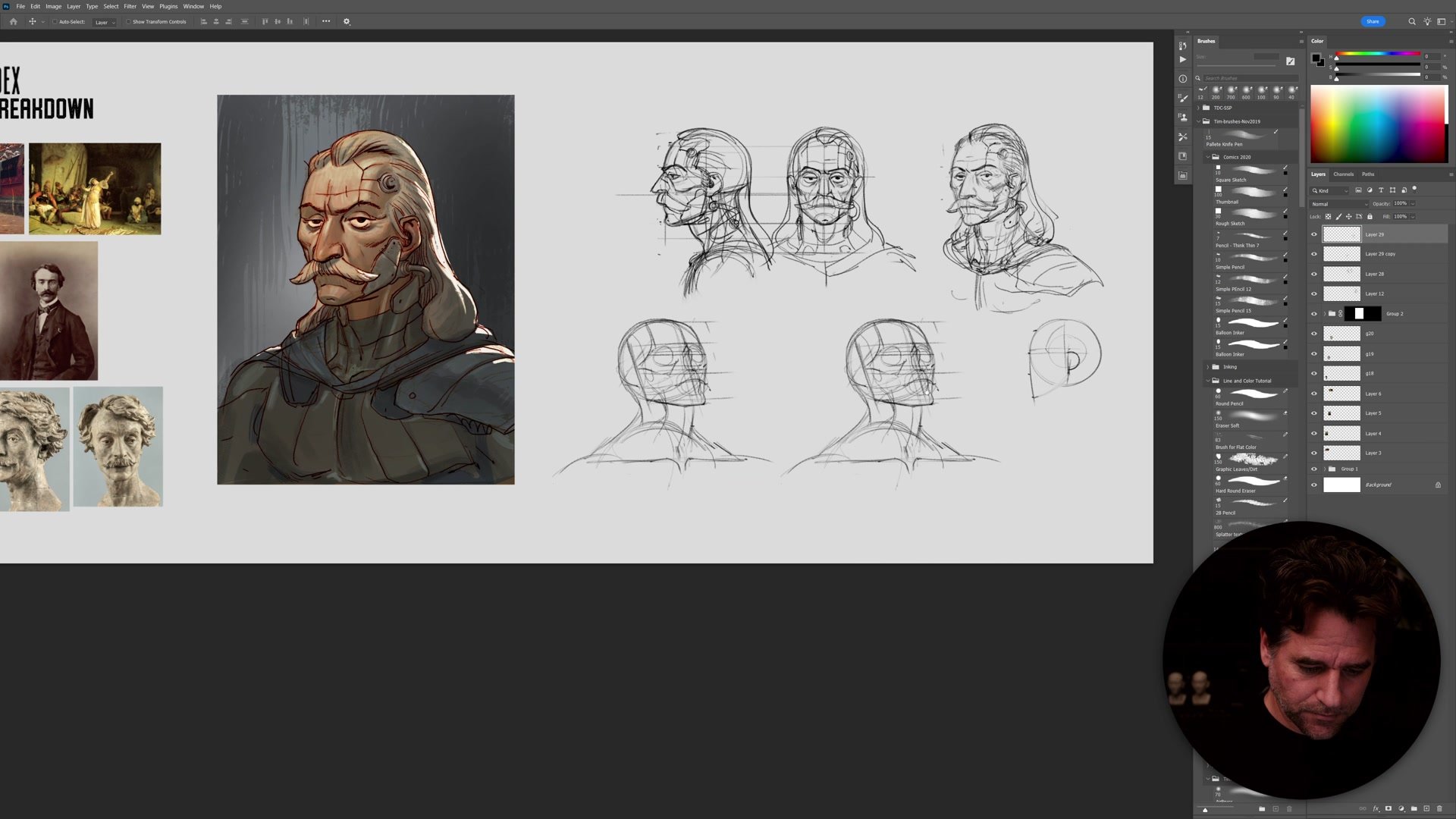Image resolution: width=1456 pixels, height=819 pixels.
Task: Open the Tool Presets panel icon
Action: pyautogui.click(x=1182, y=136)
